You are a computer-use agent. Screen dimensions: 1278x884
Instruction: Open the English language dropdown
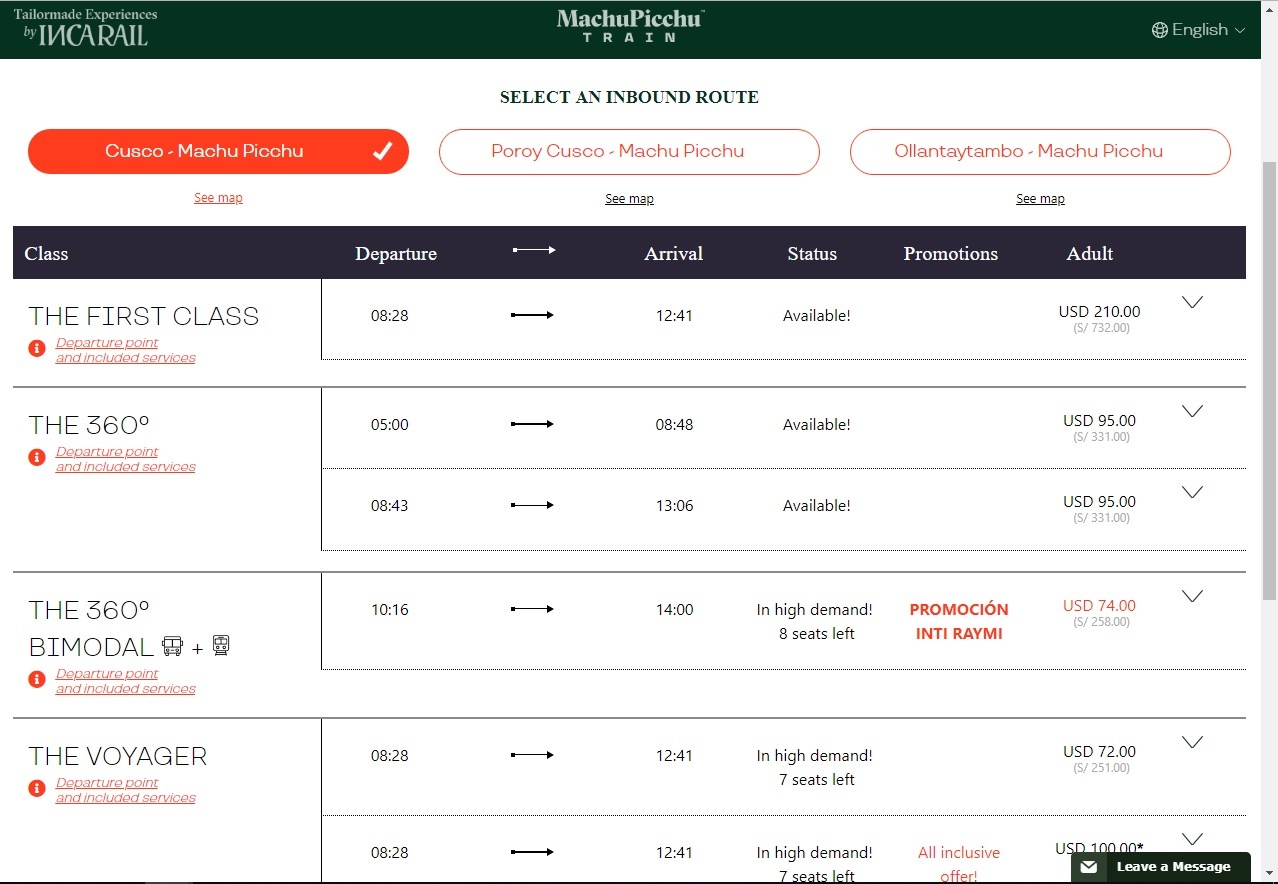(x=1199, y=30)
